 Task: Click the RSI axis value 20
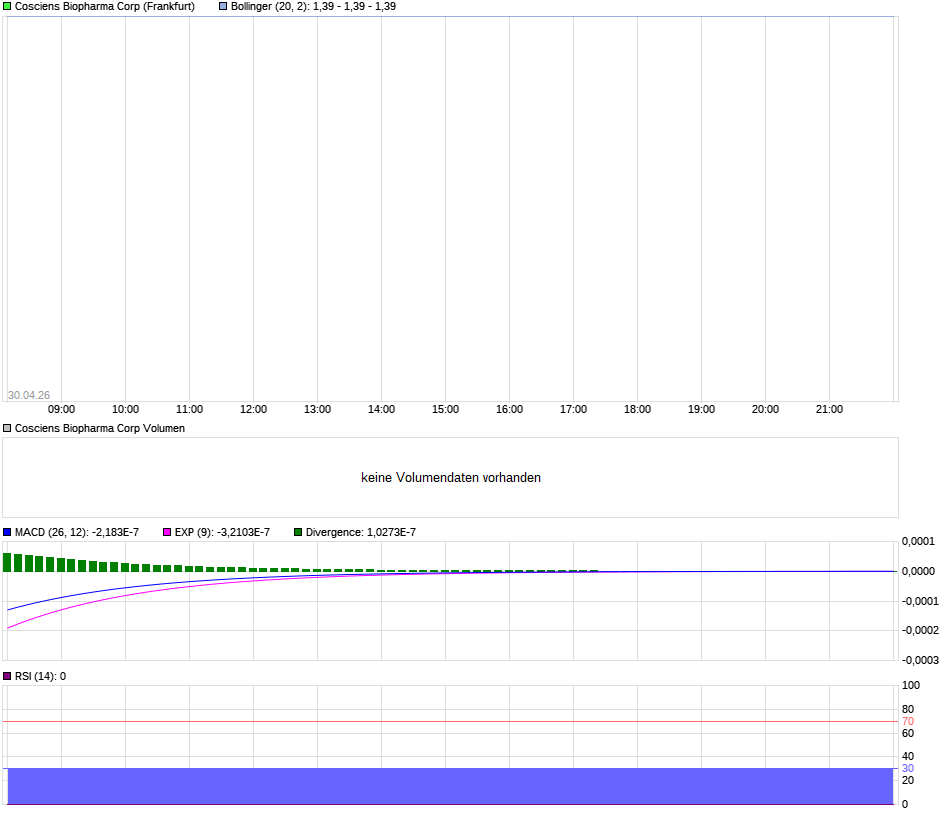coord(908,780)
